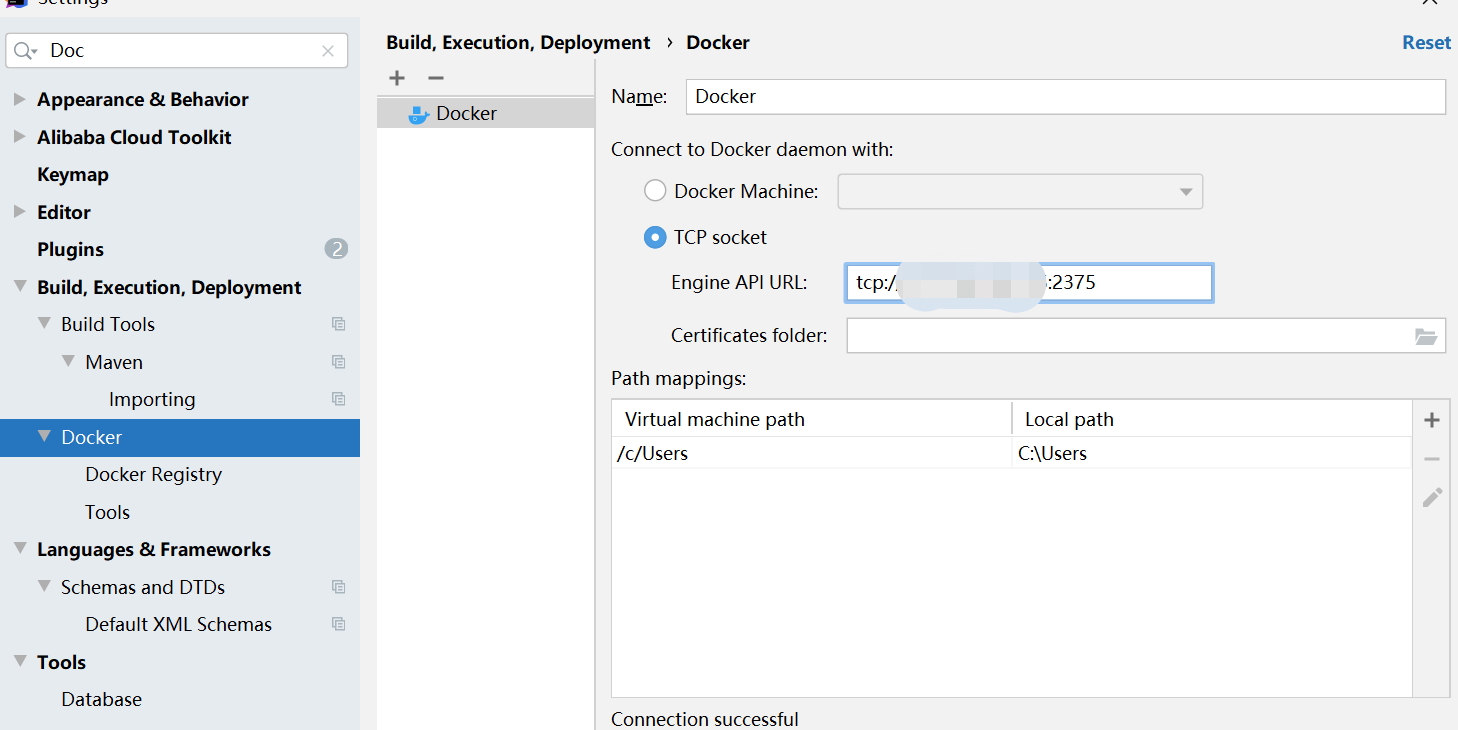Click the Name input field

click(1065, 97)
